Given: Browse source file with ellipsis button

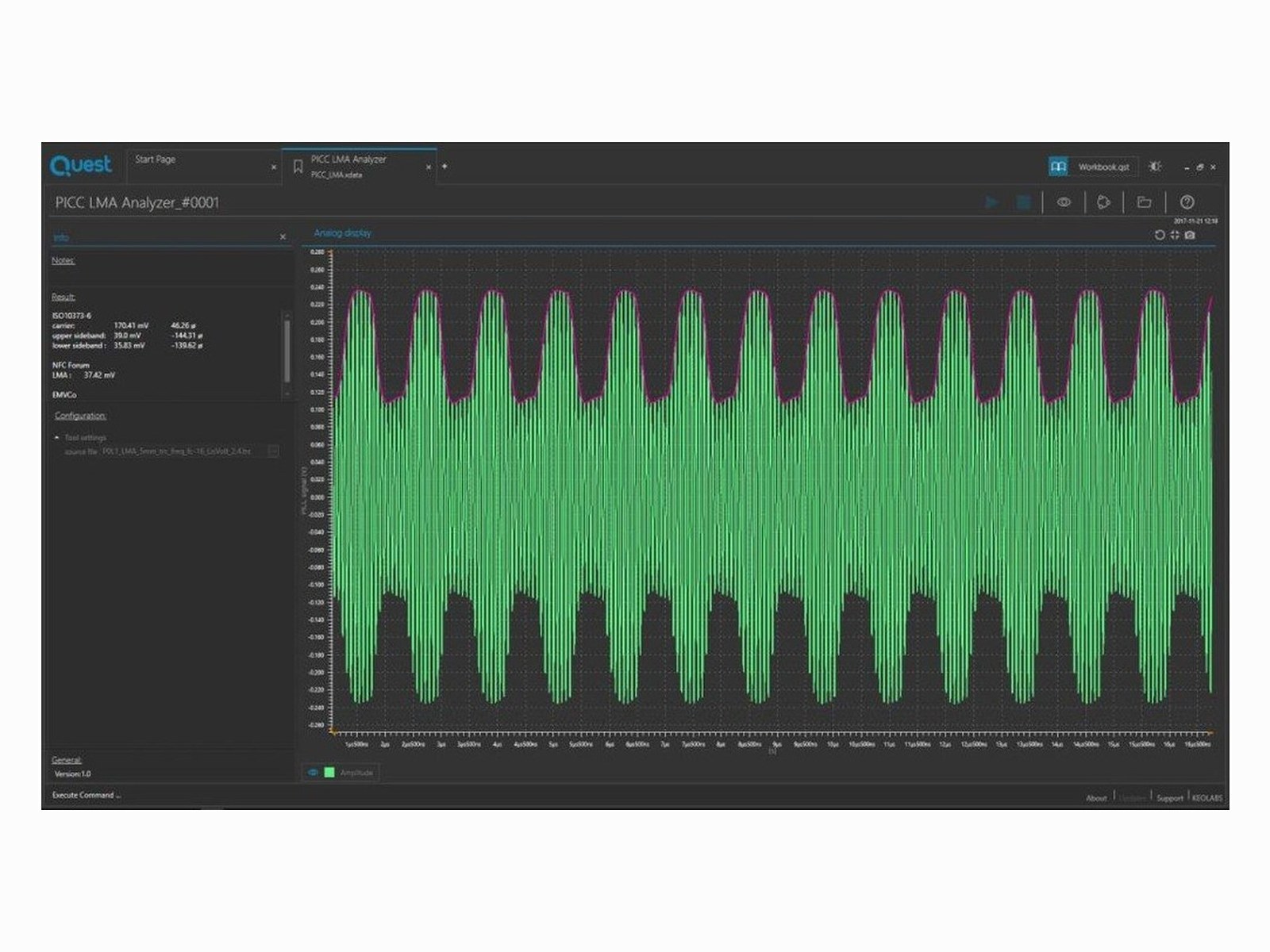Looking at the screenshot, I should (x=273, y=451).
